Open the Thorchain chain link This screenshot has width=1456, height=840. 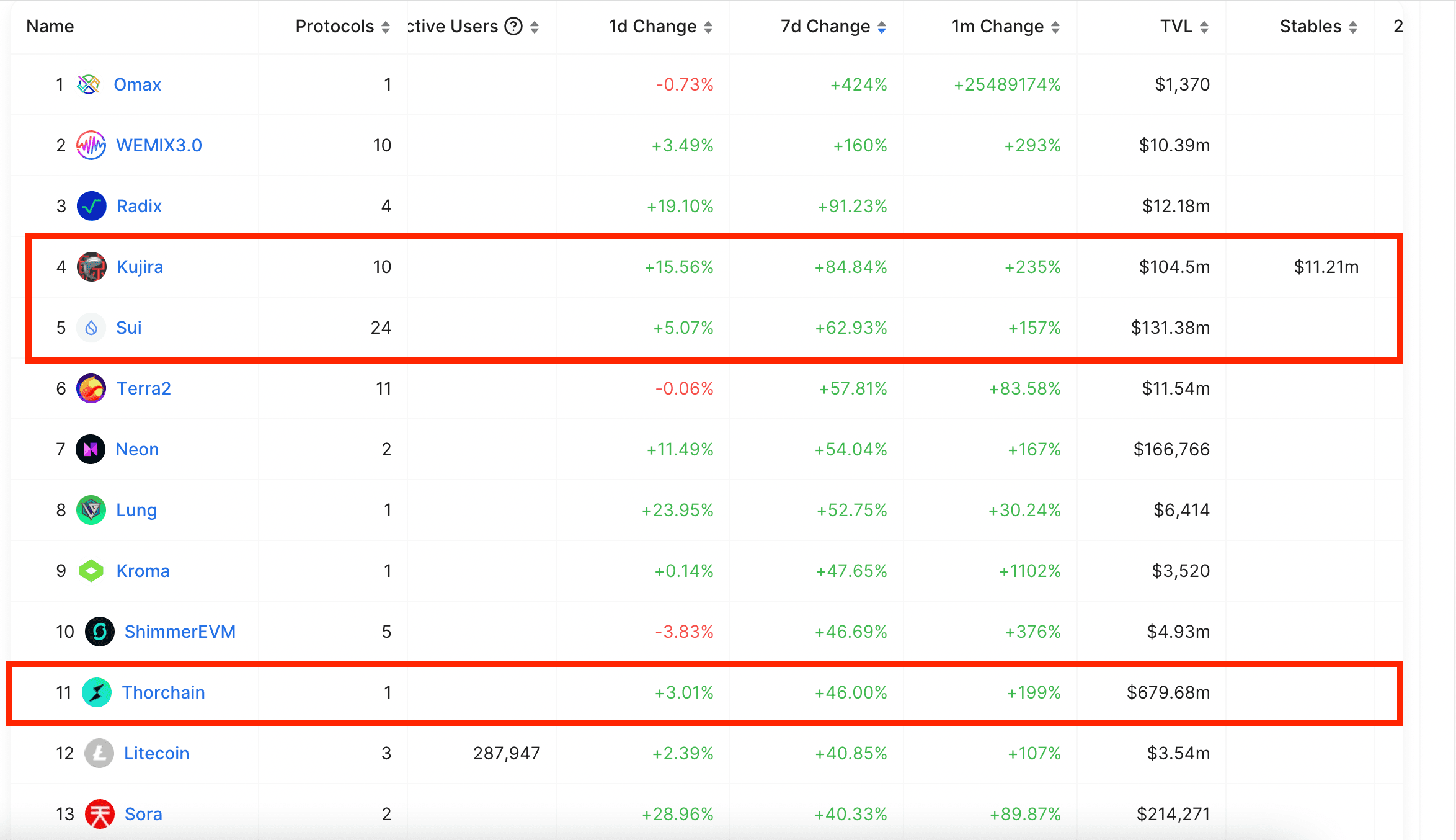(x=163, y=692)
